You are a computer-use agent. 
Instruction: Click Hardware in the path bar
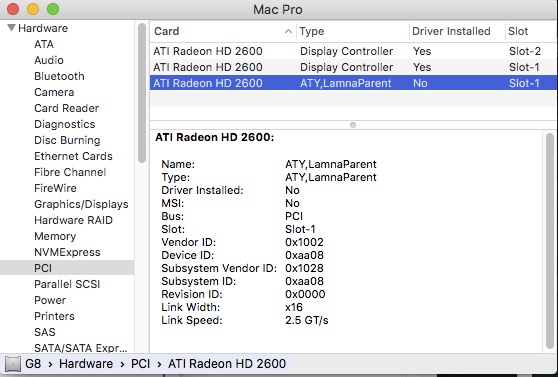point(86,364)
